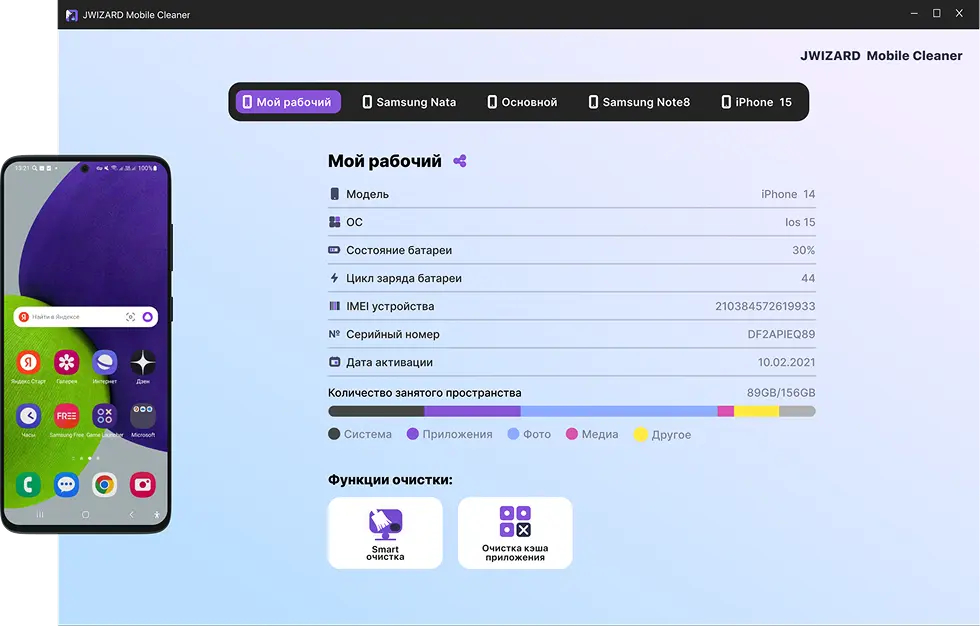Viewport: 980px width, 626px height.
Task: Switch to Samsung Note8 device tab
Action: click(639, 102)
